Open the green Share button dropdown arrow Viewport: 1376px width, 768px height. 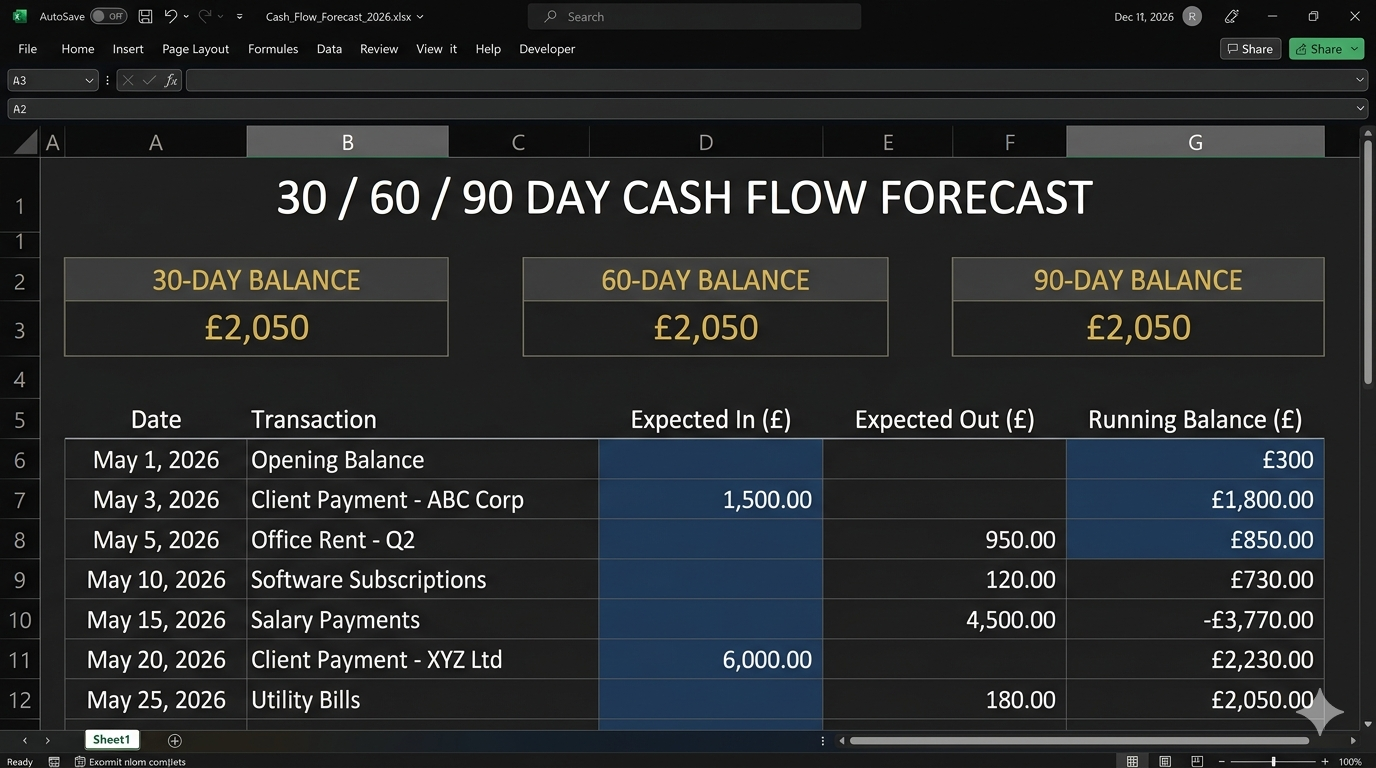[x=1355, y=48]
